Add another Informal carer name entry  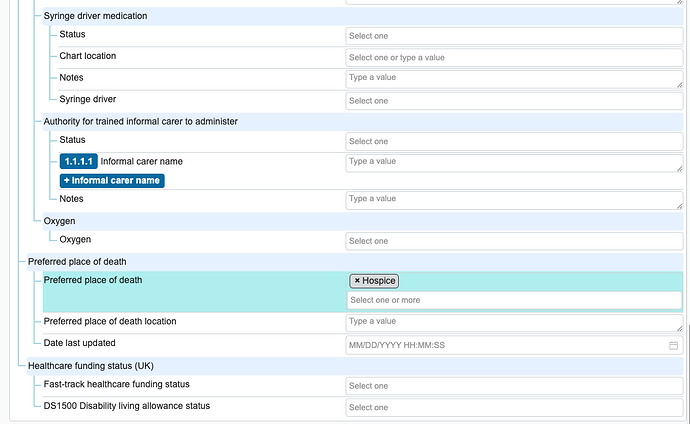[112, 180]
